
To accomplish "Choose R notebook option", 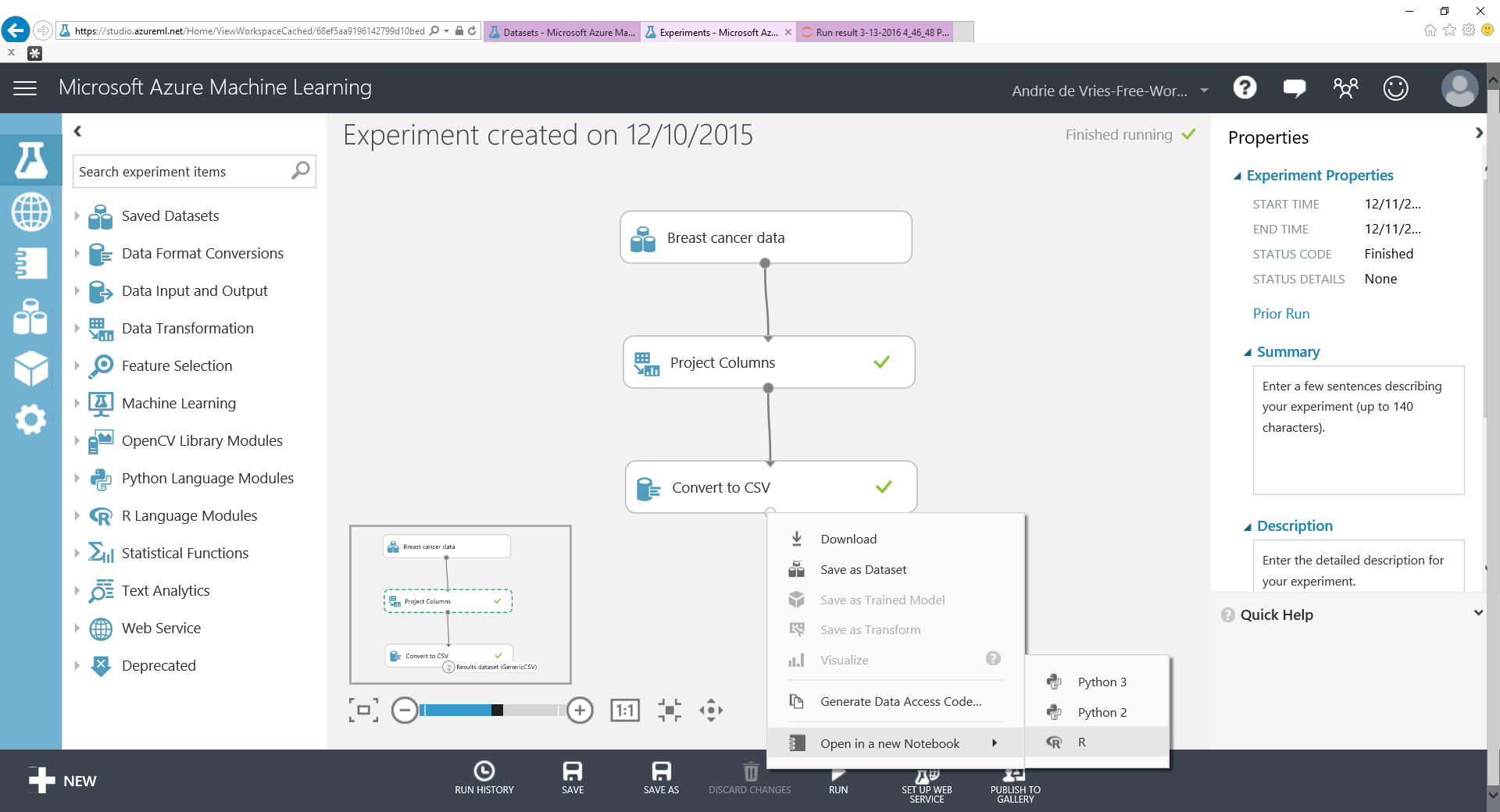I will (1097, 742).
